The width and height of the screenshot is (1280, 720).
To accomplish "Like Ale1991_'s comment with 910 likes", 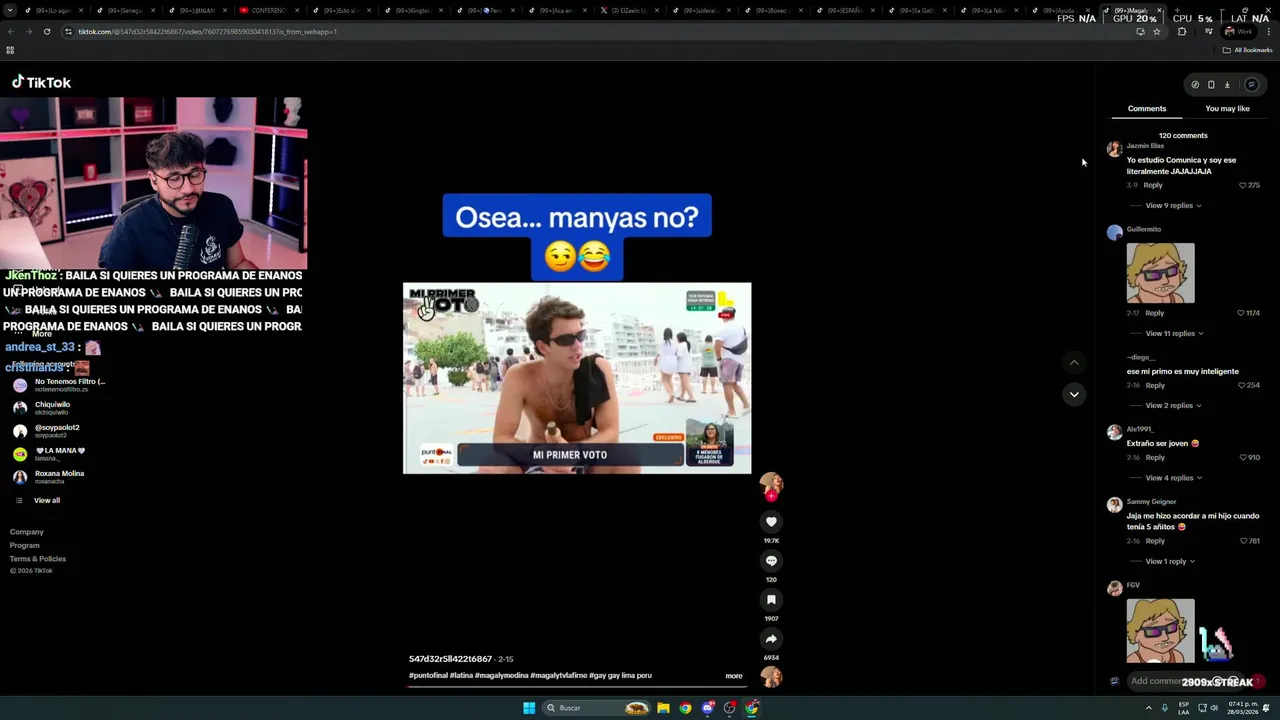I will pos(1243,457).
